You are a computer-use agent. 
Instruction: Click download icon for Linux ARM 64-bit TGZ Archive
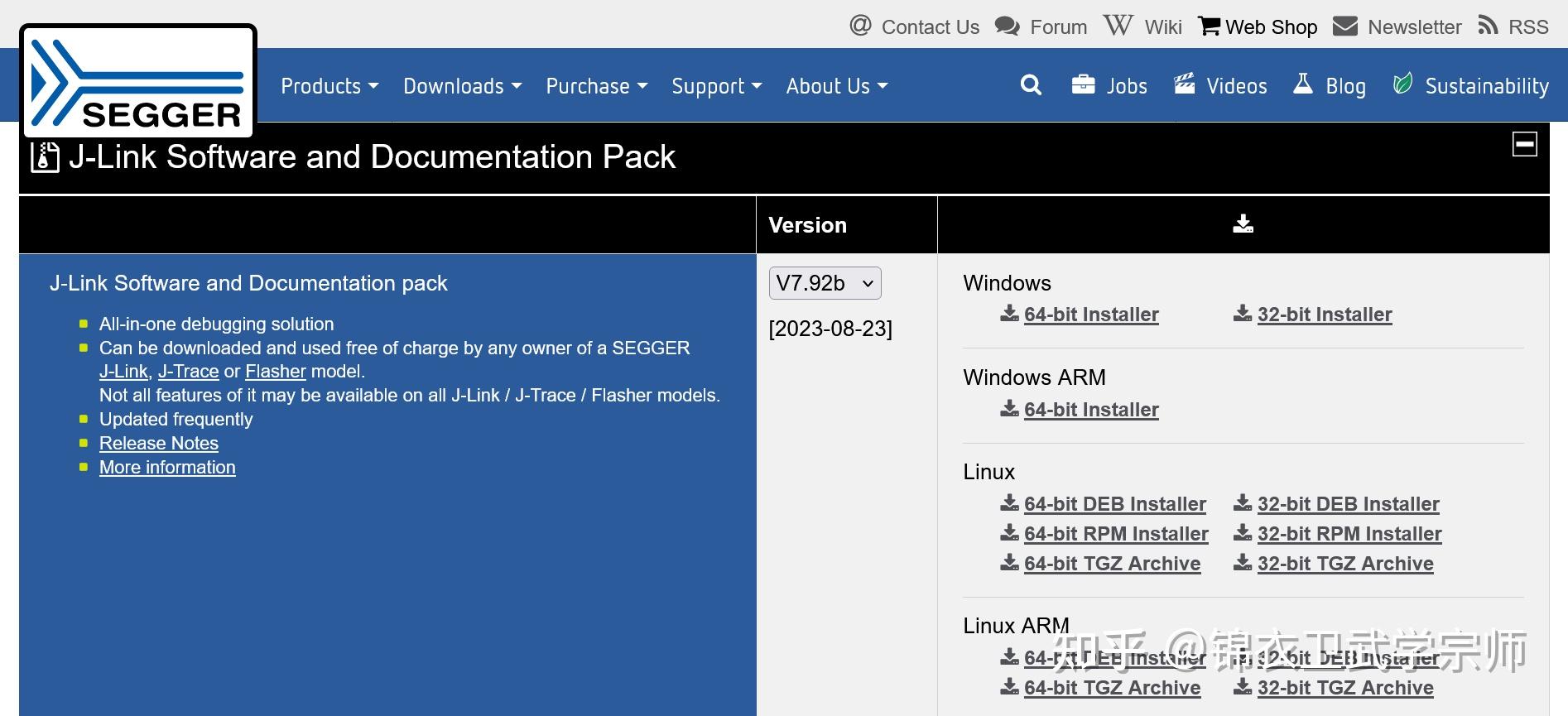1009,687
